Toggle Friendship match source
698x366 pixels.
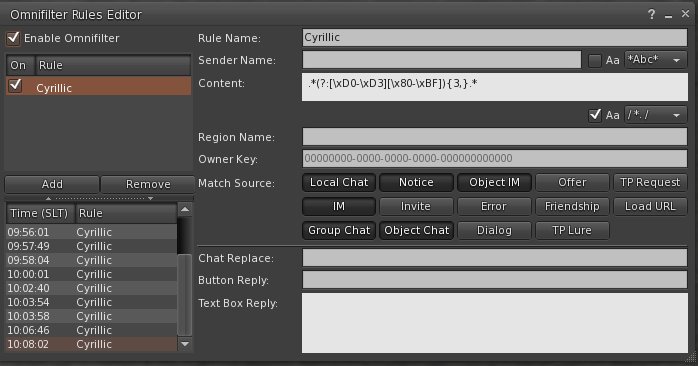(572, 207)
